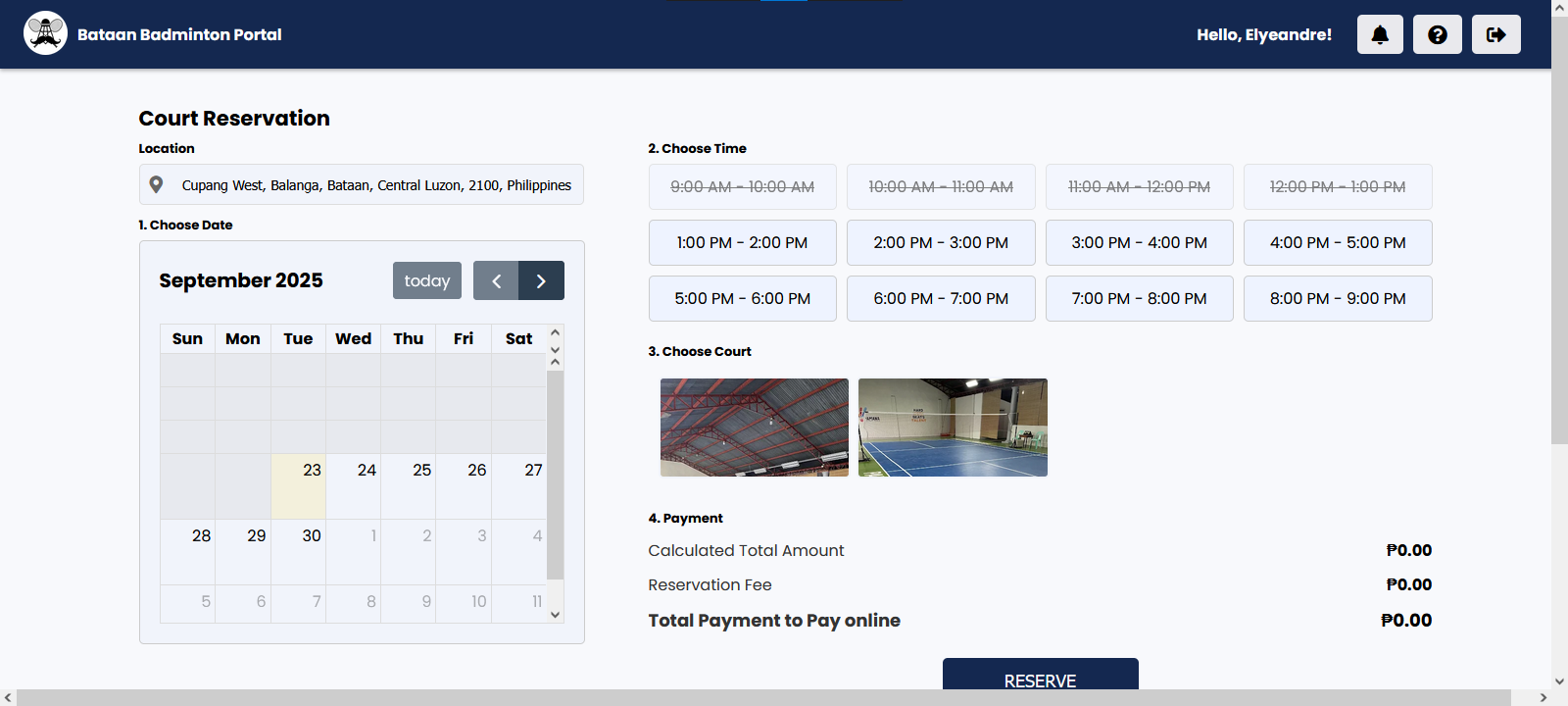Choose the court with red roof trusses
The image size is (1568, 706).
click(755, 428)
